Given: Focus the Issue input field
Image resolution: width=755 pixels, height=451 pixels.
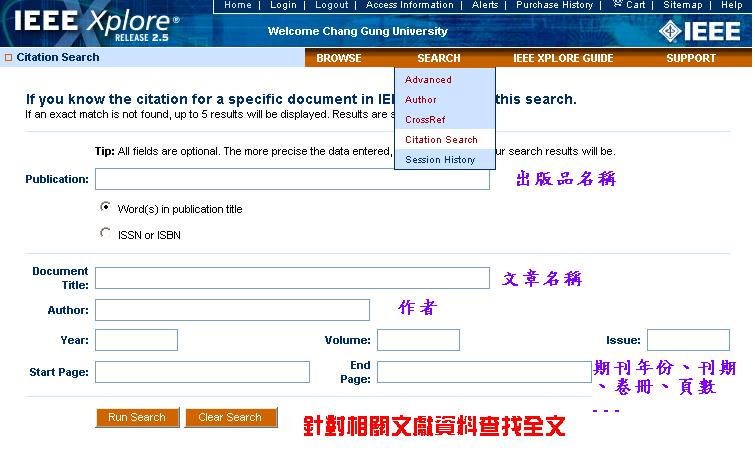Looking at the screenshot, I should pyautogui.click(x=688, y=340).
